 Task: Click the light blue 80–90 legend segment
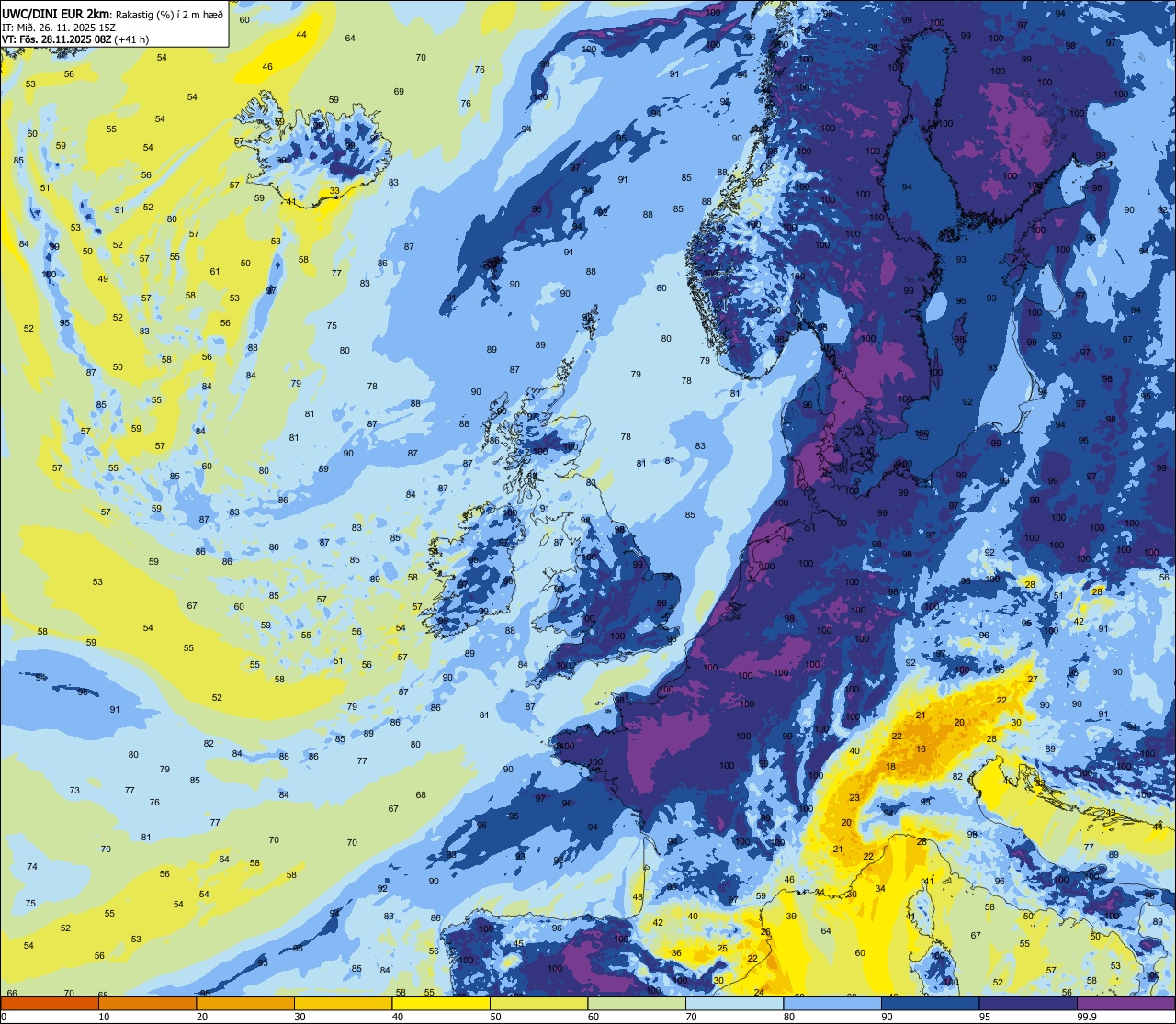833,1003
